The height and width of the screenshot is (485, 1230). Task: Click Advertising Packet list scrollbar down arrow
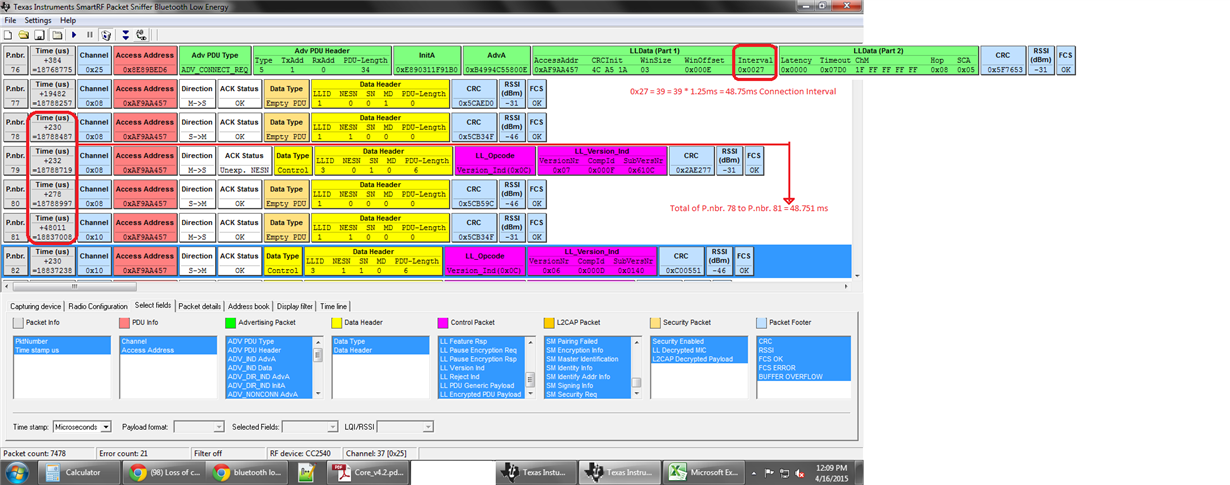click(317, 393)
